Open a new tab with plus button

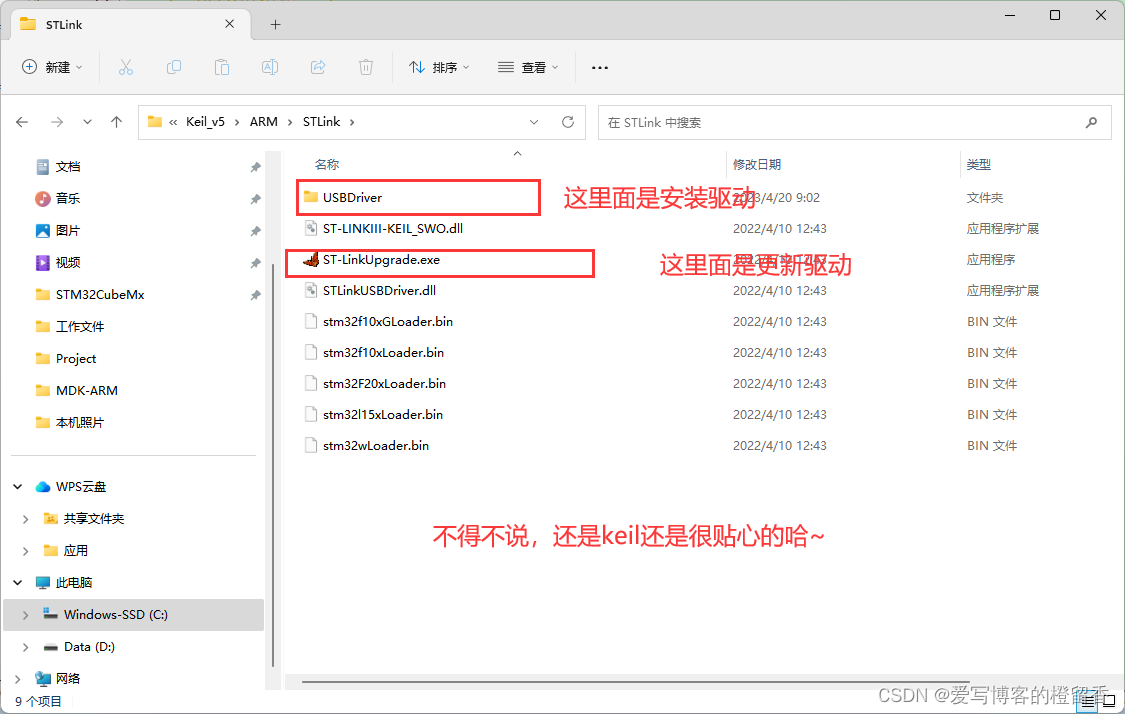(x=276, y=24)
